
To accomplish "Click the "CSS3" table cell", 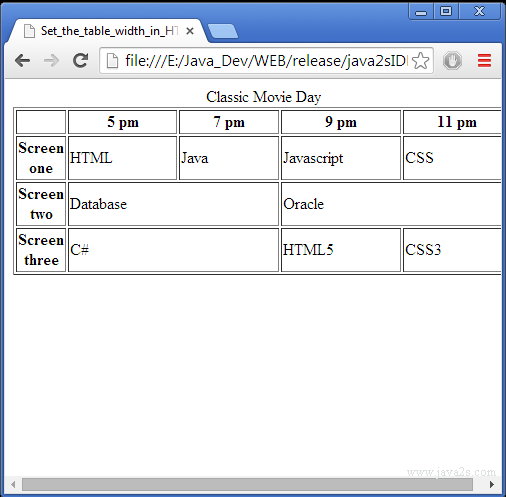I will coord(452,250).
